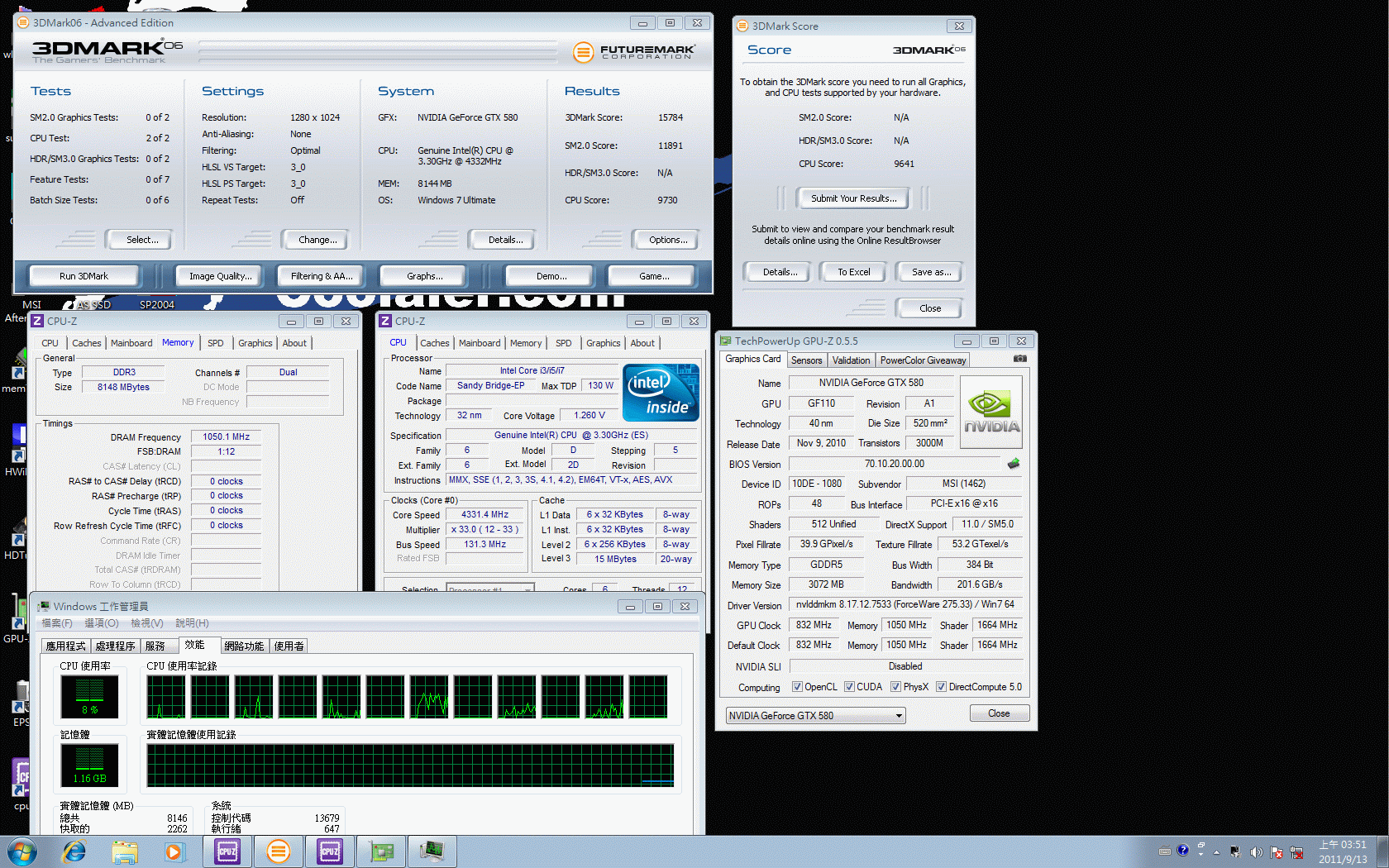
Task: Click the GPU-Z screenshot camera icon
Action: coord(1019,359)
